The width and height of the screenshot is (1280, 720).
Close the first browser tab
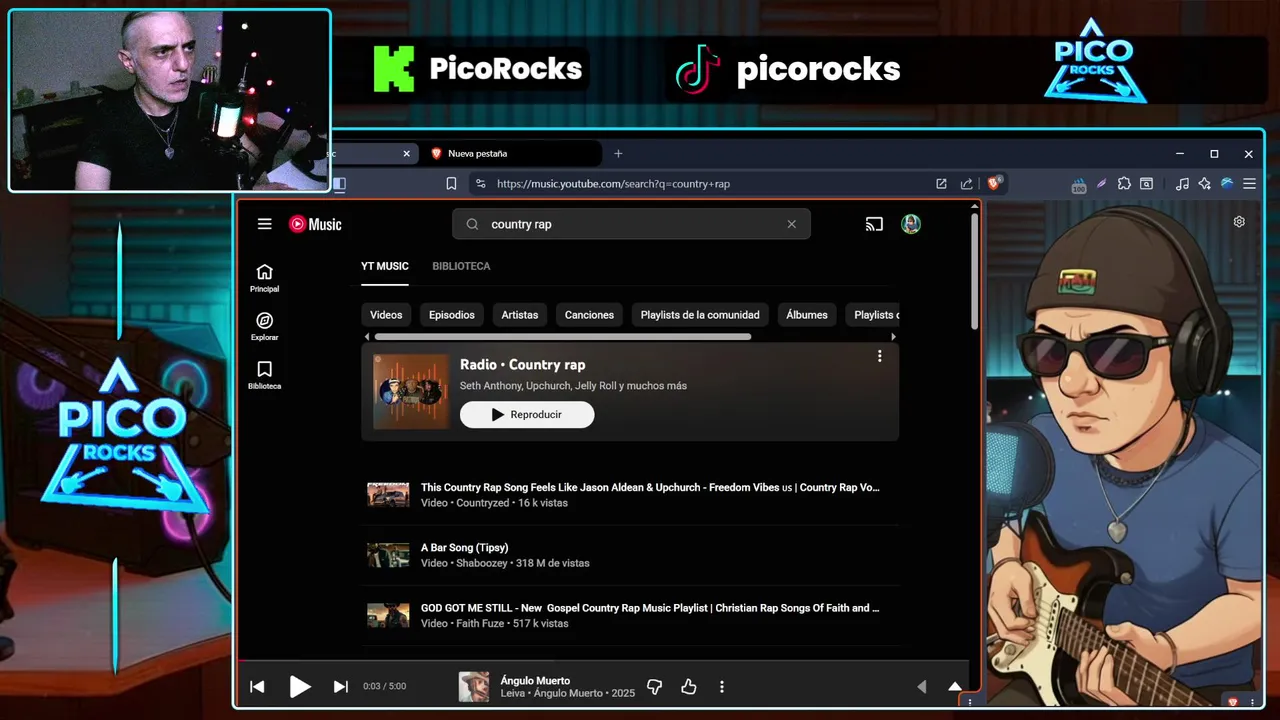click(x=406, y=153)
